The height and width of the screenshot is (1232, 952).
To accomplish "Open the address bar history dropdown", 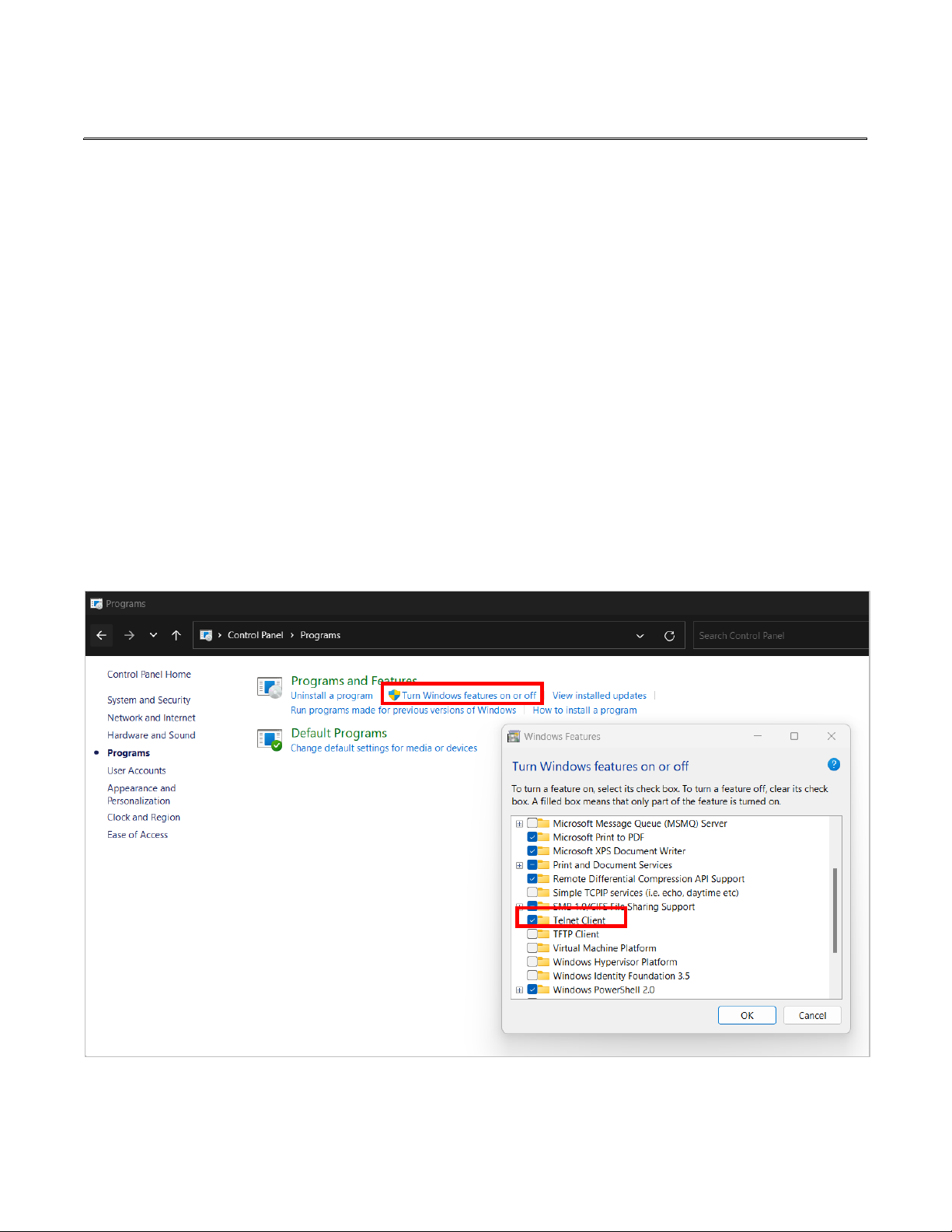I will point(640,636).
